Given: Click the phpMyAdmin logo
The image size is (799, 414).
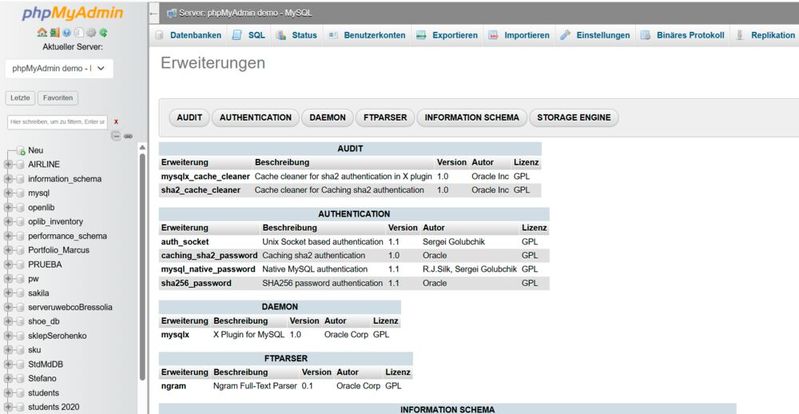Looking at the screenshot, I should [72, 13].
